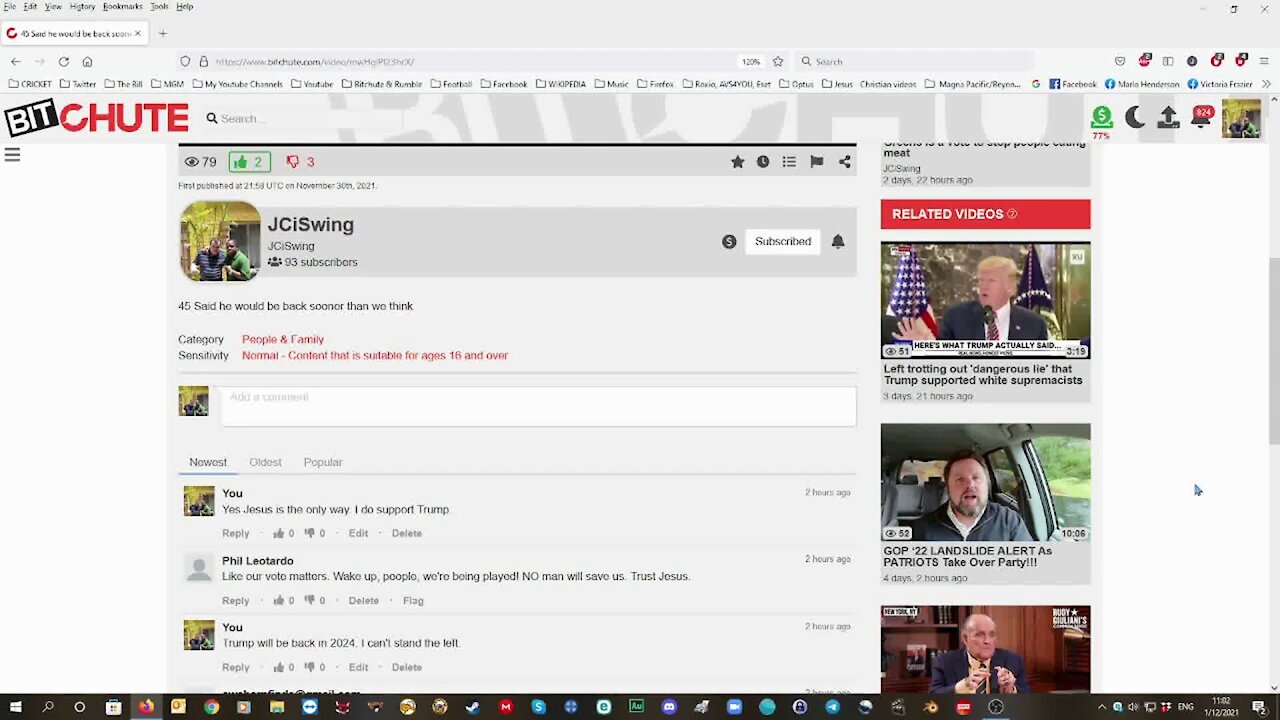Close the '45 Said he would be back' tab

point(138,34)
